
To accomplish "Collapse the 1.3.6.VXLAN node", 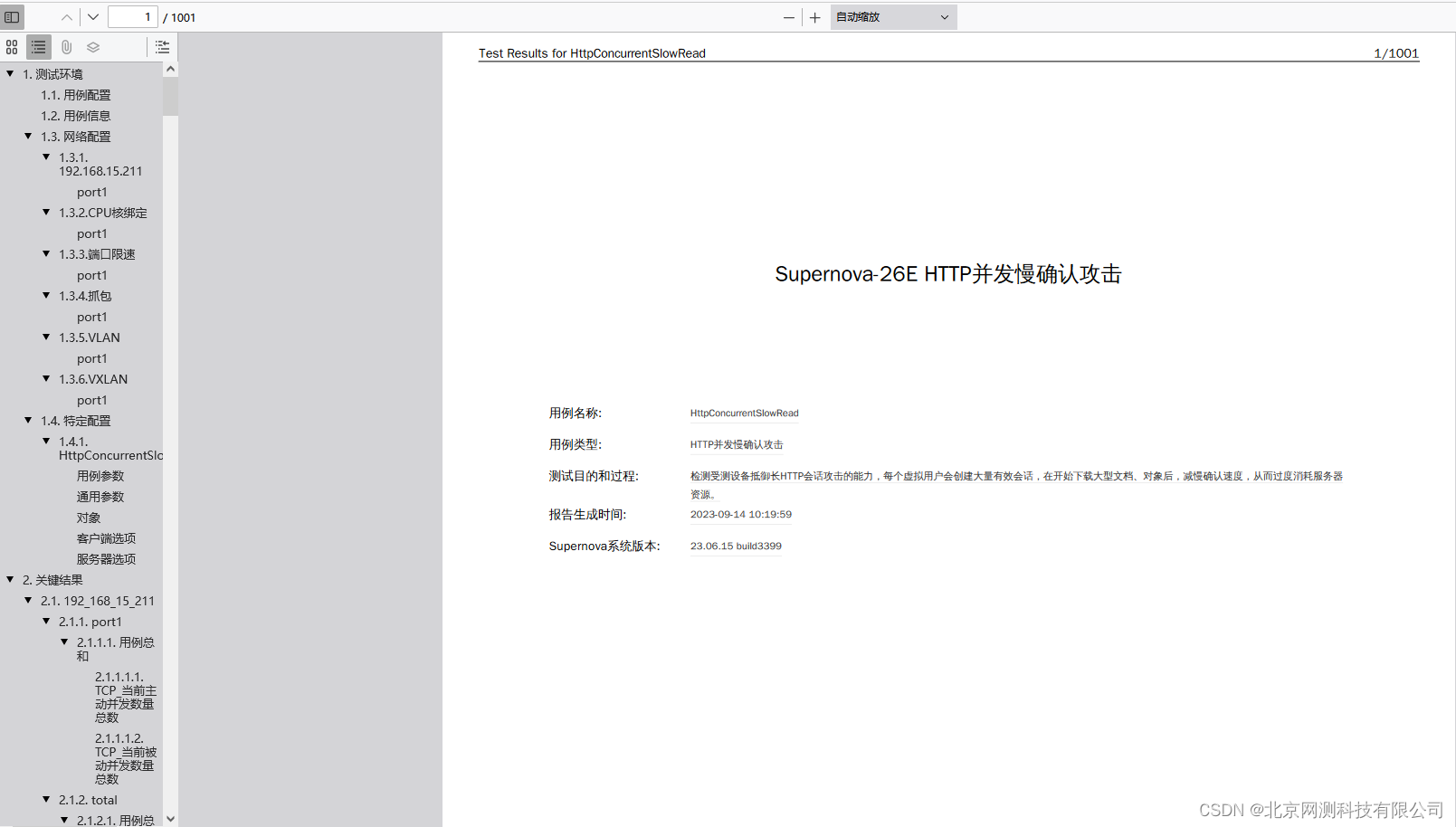I will (x=46, y=378).
